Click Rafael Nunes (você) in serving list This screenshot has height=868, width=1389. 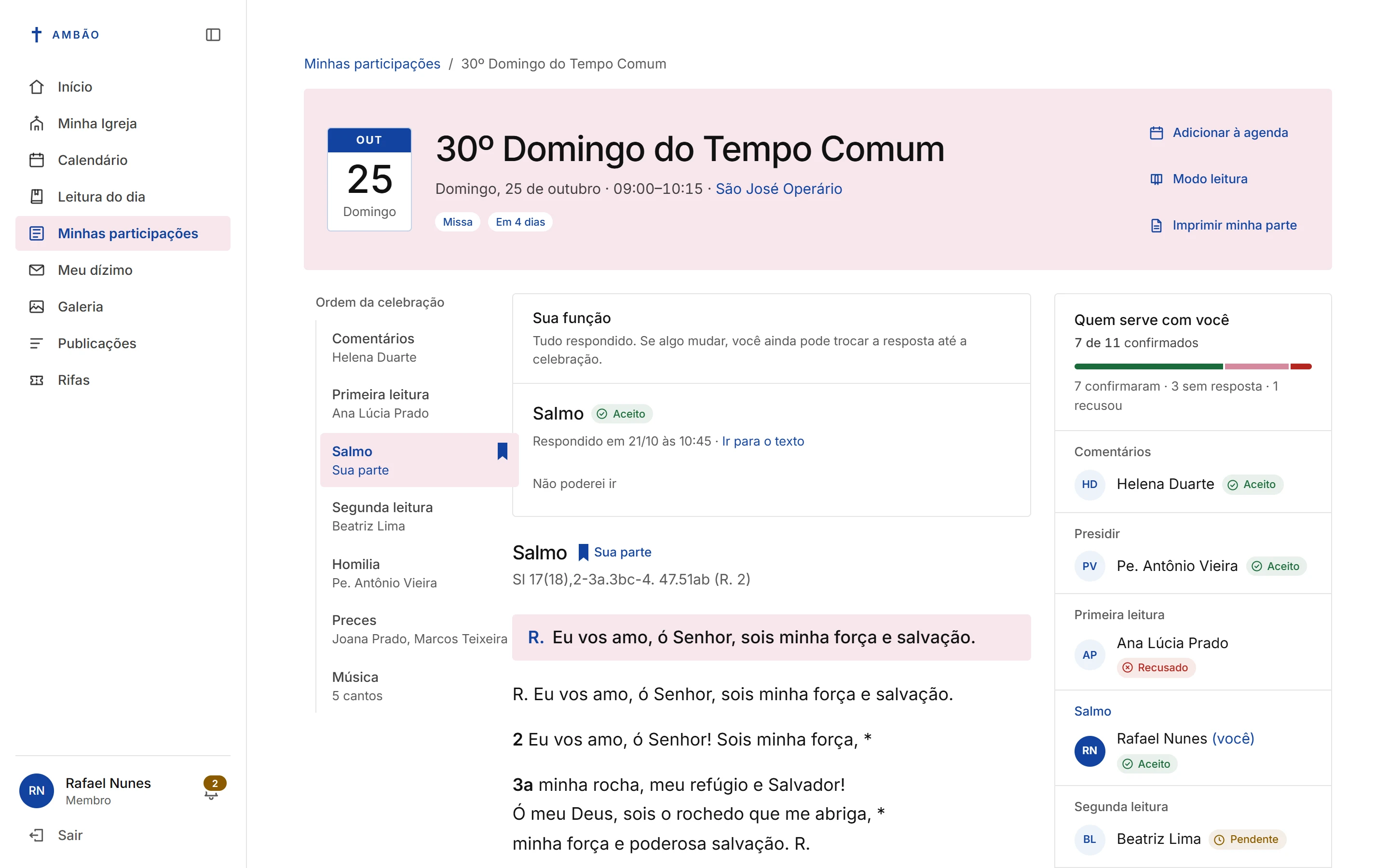[x=1185, y=739]
